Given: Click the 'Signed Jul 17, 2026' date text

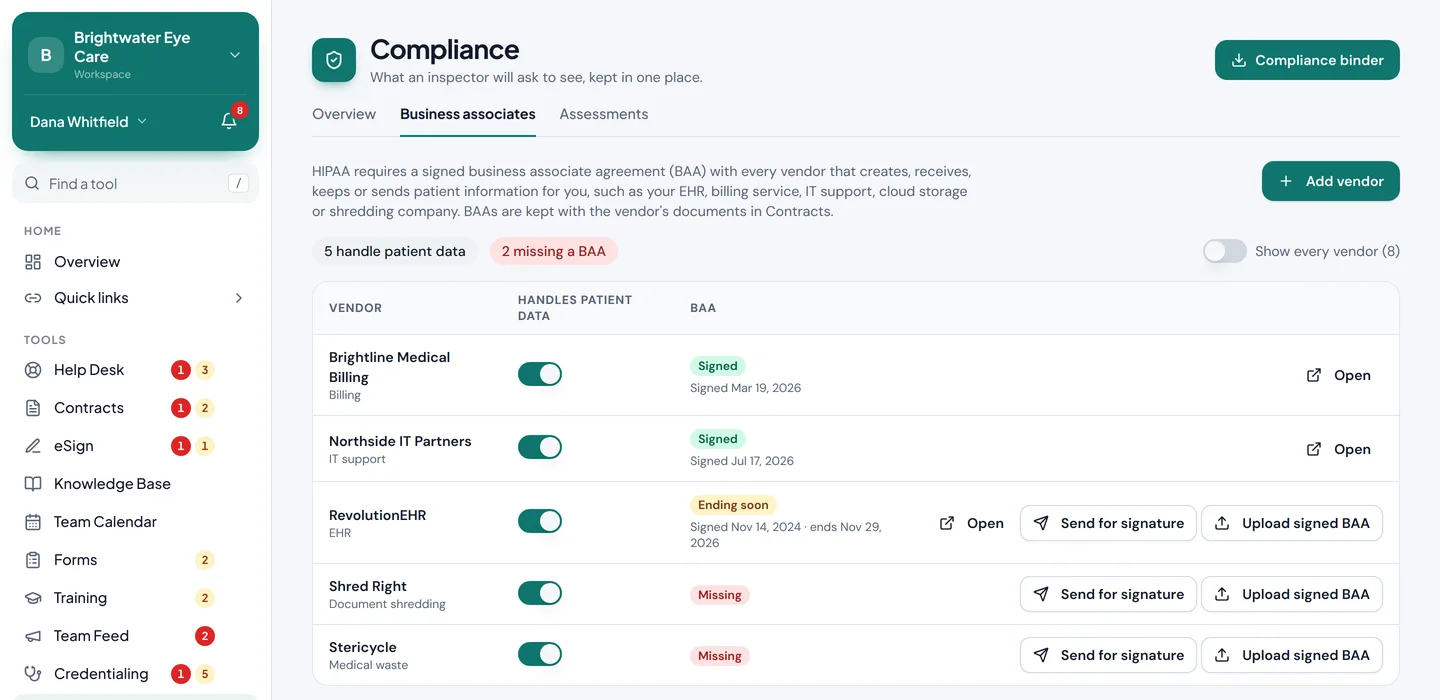Looking at the screenshot, I should 742,461.
